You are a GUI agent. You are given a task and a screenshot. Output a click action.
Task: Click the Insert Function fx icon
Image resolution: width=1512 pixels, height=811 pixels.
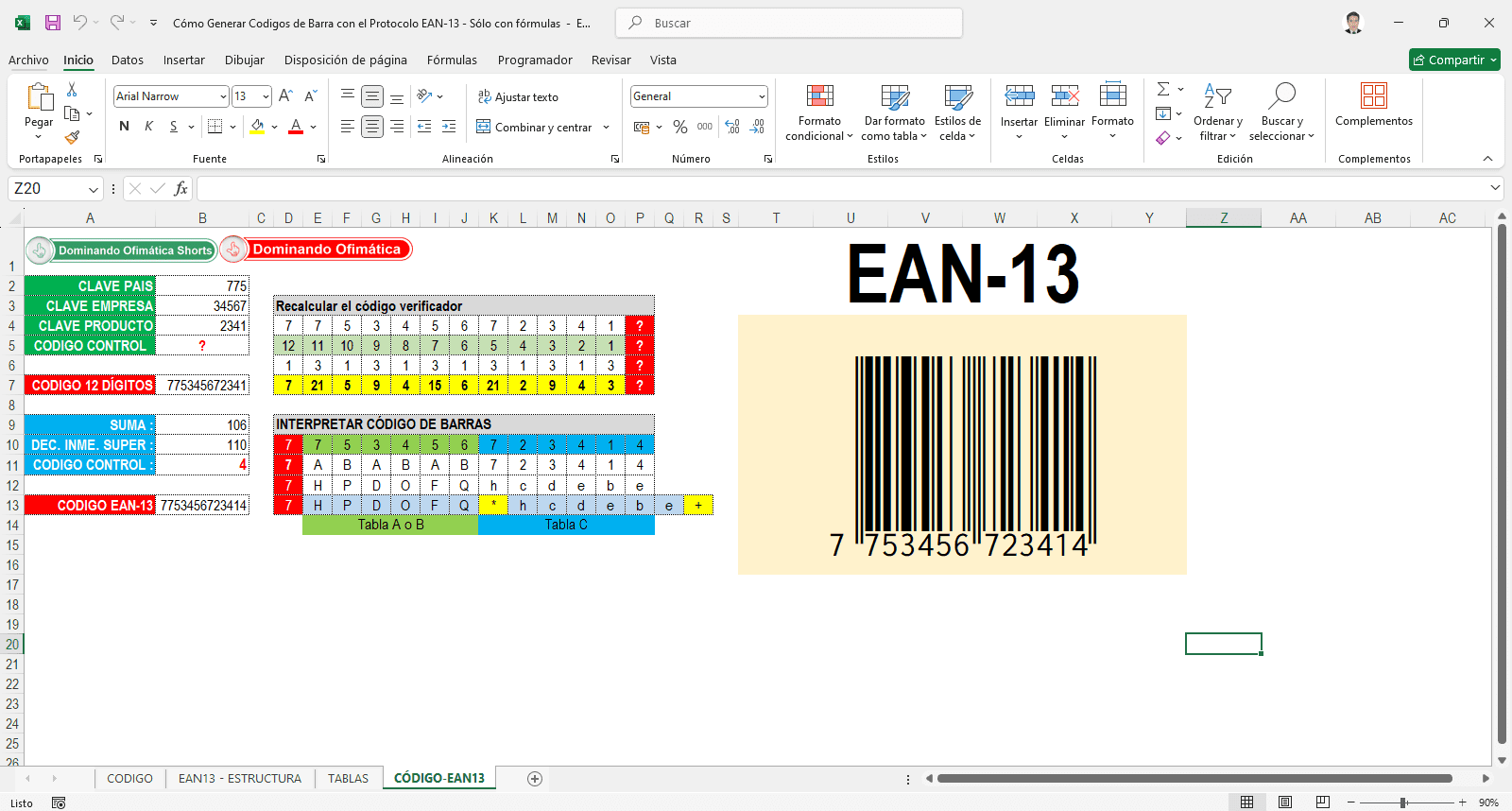point(180,189)
